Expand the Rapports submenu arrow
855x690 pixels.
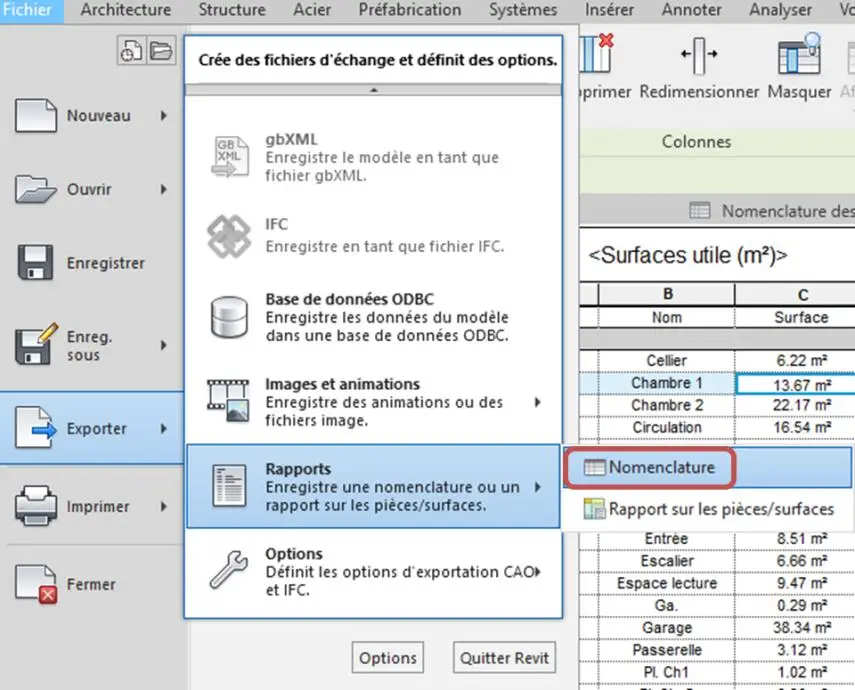pyautogui.click(x=538, y=487)
